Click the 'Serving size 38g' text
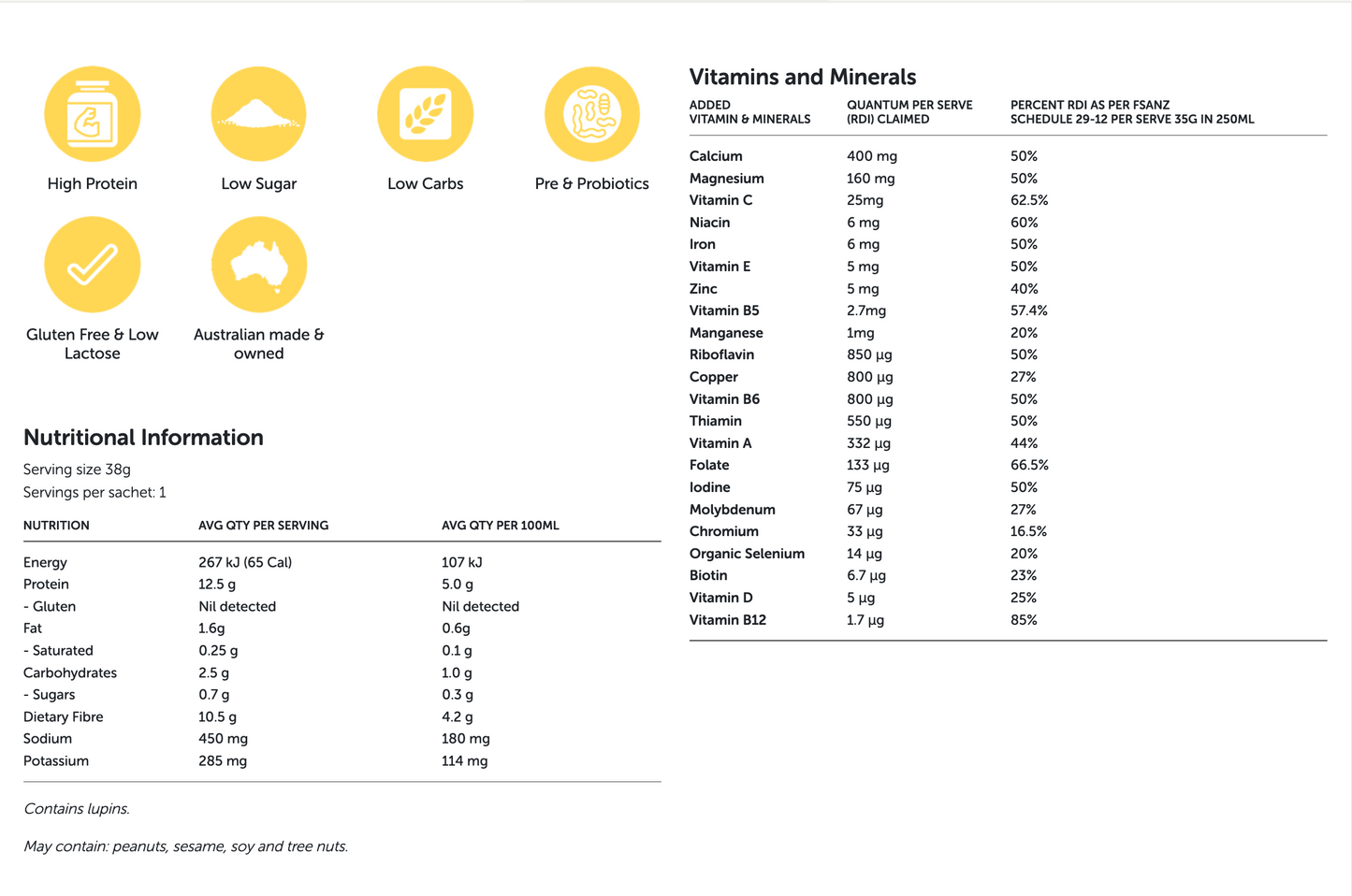 tap(77, 470)
